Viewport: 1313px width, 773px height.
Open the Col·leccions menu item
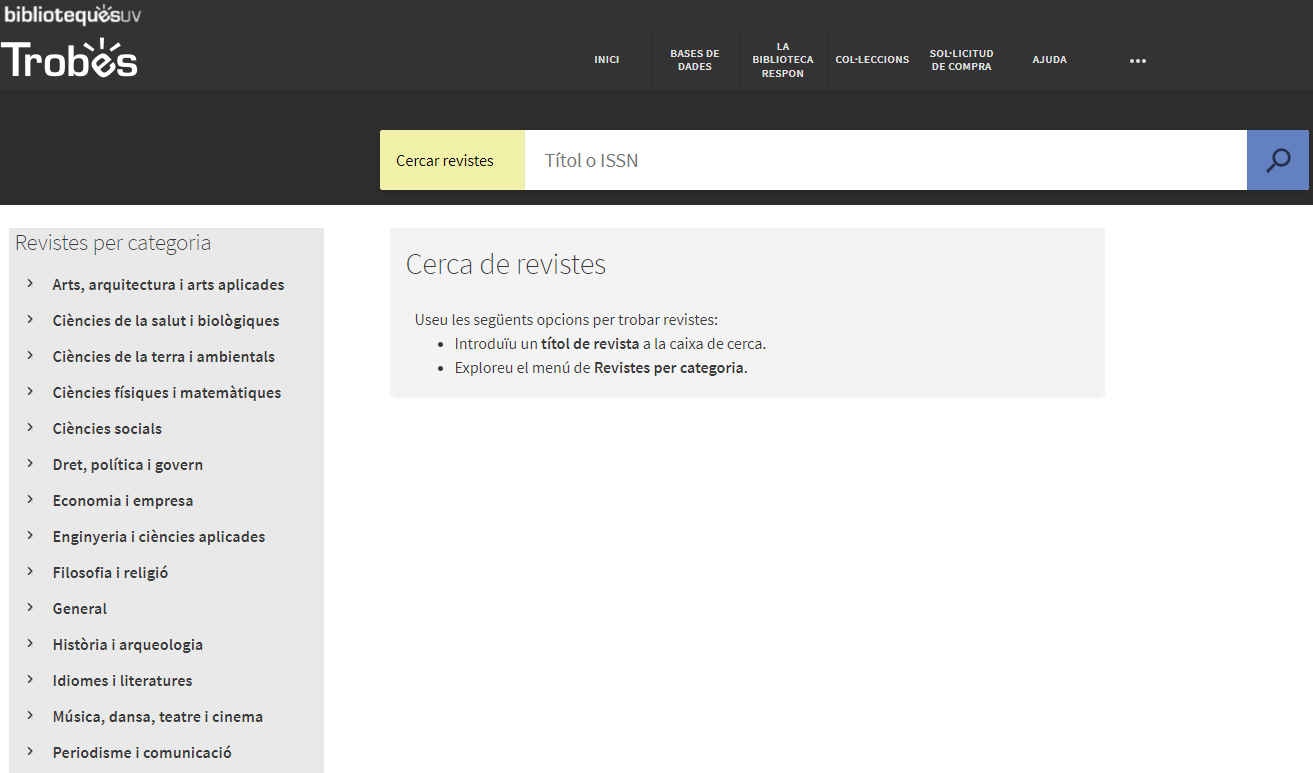coord(872,60)
